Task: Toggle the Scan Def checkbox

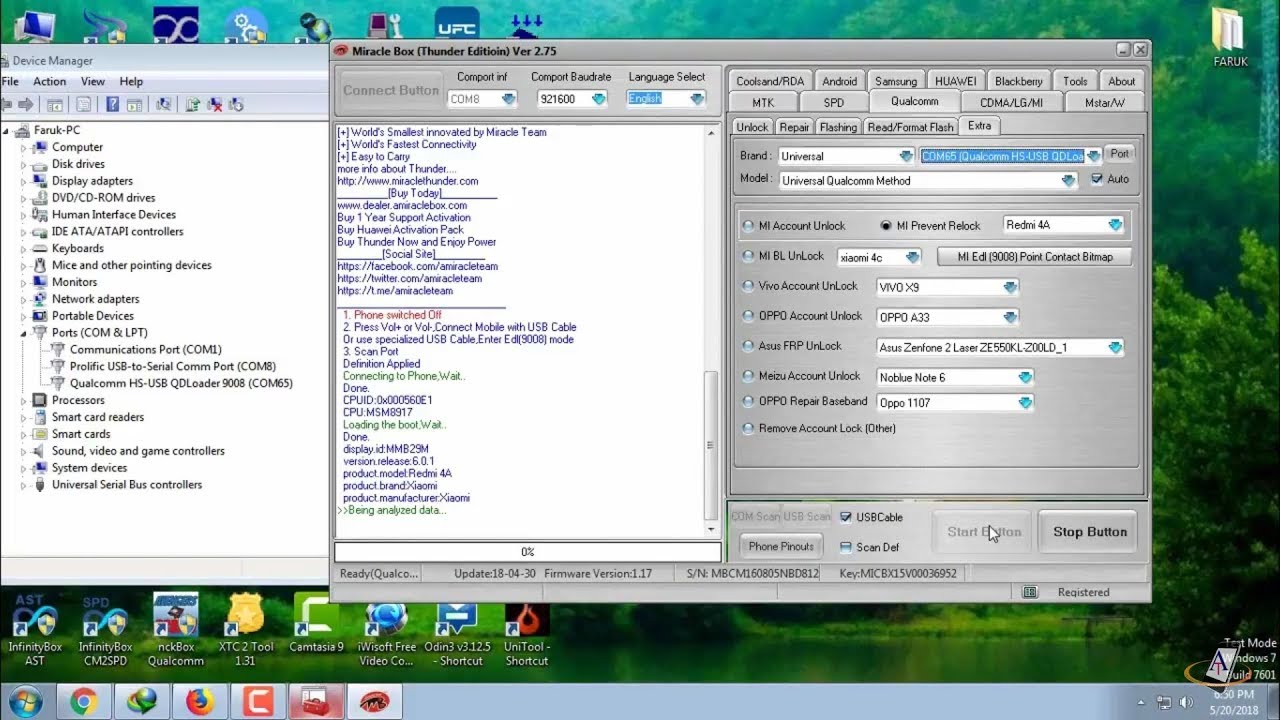Action: pyautogui.click(x=846, y=547)
